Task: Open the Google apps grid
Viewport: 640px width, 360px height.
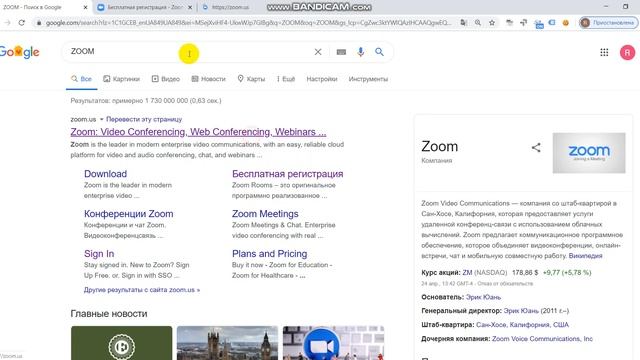Action: [x=604, y=52]
